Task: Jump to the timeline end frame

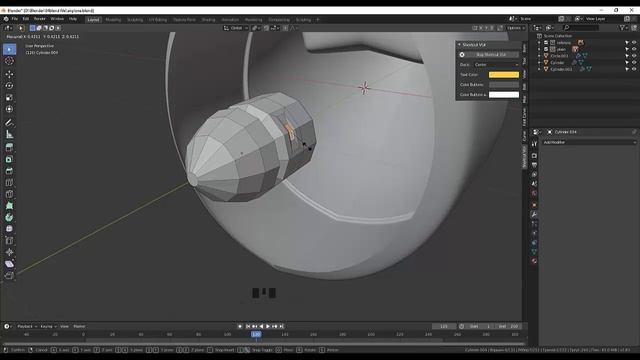Action: coord(281,327)
